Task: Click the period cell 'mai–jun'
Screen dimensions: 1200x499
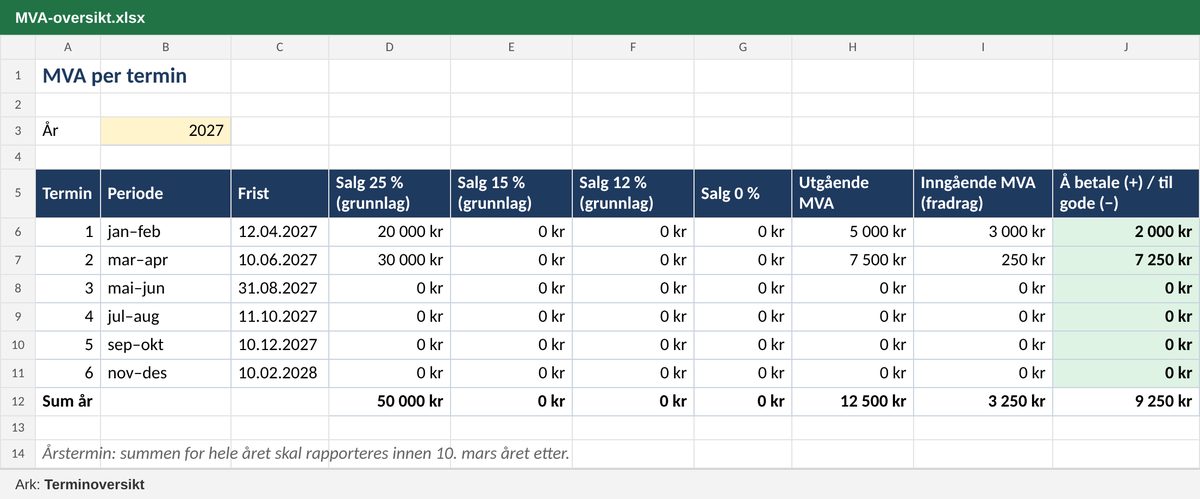Action: 166,288
